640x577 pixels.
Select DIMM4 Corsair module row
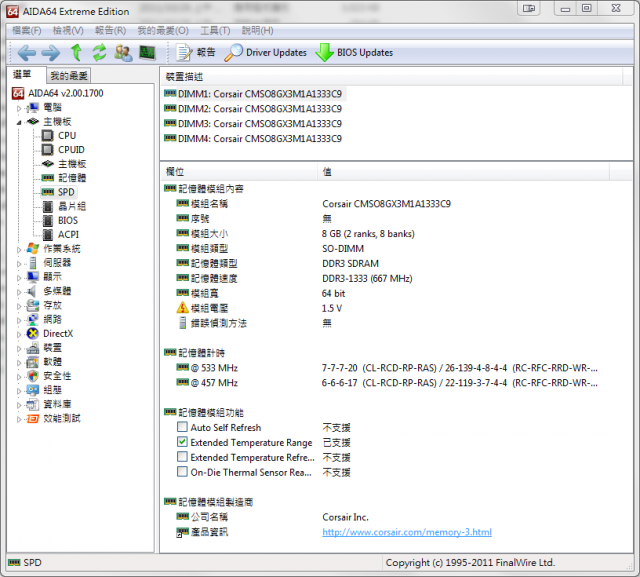coord(253,139)
